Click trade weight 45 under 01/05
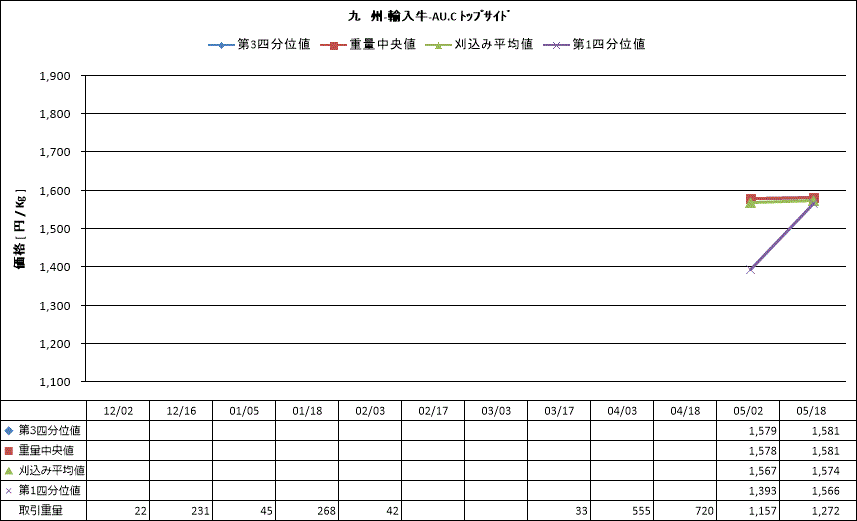Screen dimensions: 857x521 pyautogui.click(x=266, y=511)
